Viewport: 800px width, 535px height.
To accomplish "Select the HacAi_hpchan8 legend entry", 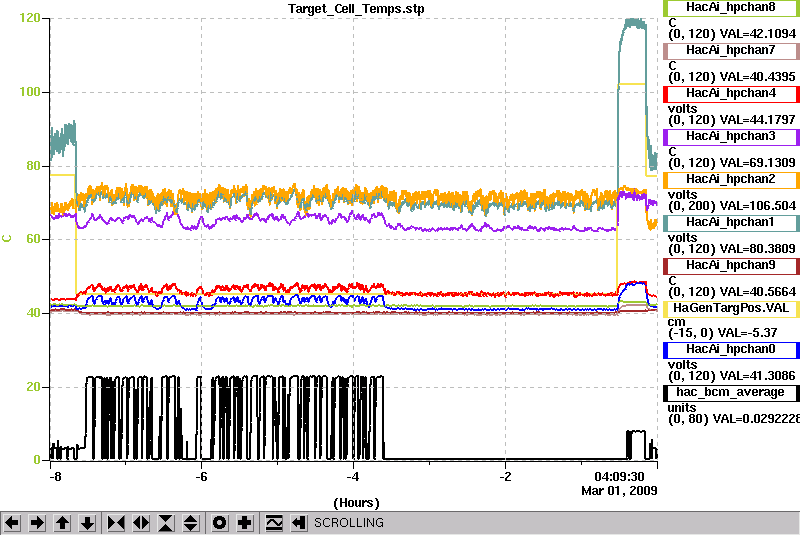I will coord(731,8).
